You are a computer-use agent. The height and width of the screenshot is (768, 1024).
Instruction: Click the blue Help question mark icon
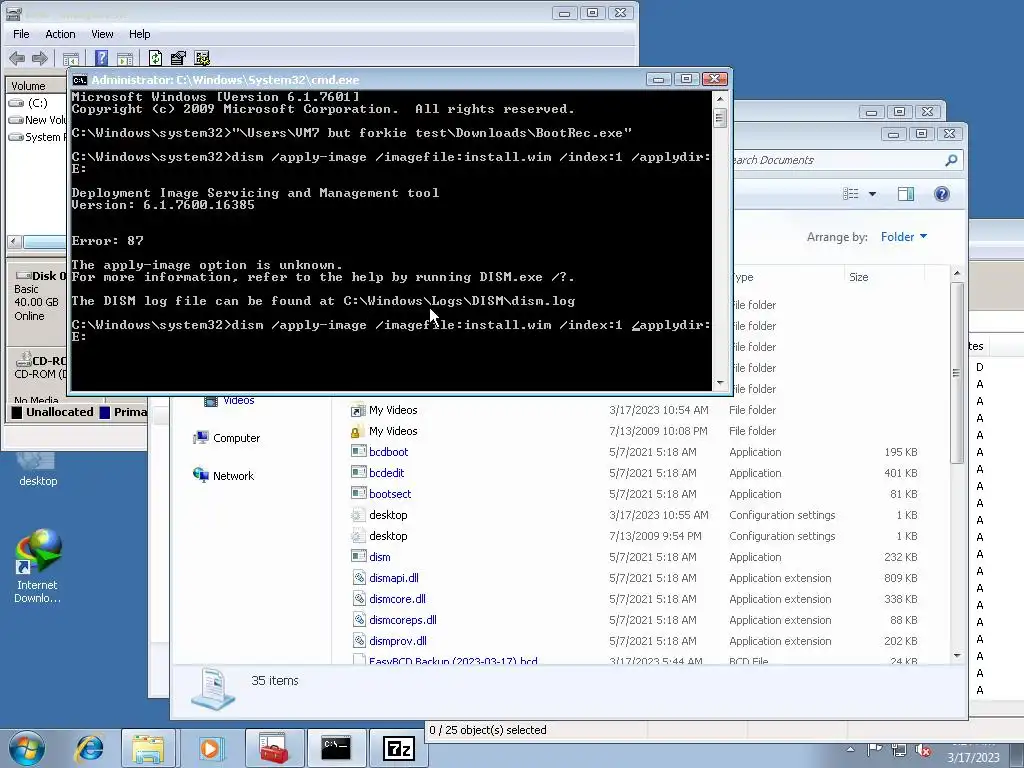(x=101, y=58)
